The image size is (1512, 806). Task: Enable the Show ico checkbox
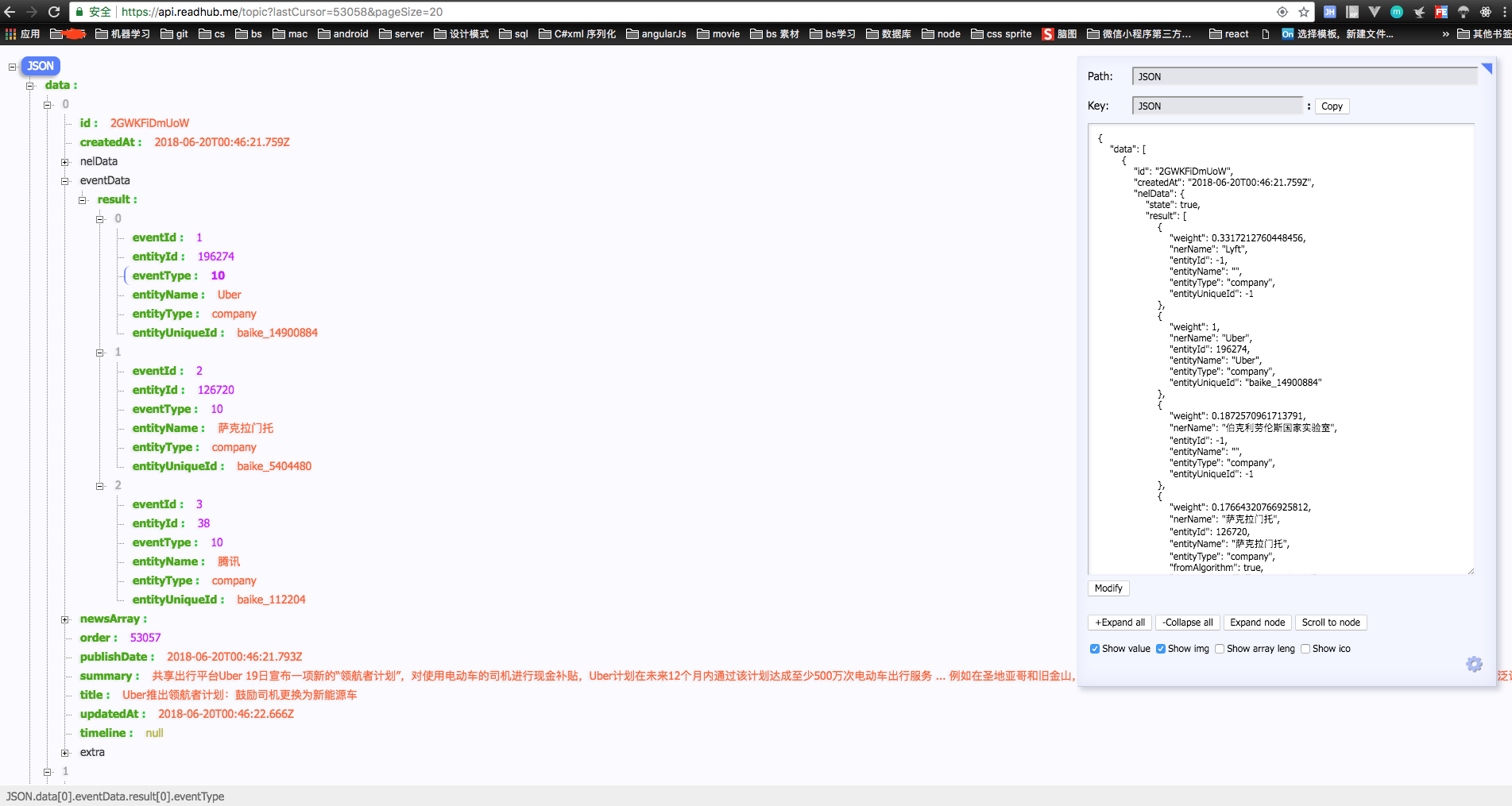coord(1305,649)
